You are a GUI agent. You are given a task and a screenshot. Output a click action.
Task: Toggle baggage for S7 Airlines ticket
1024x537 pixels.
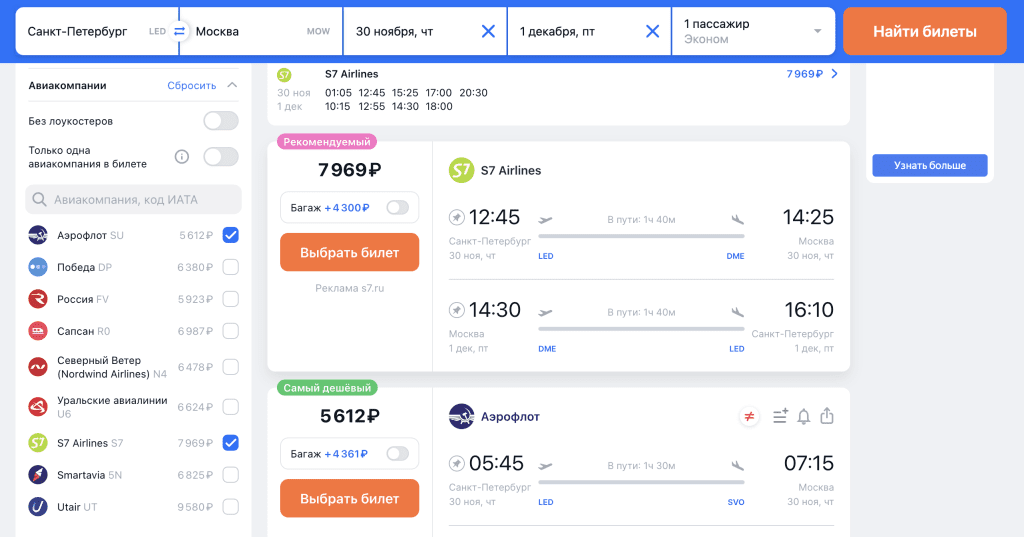click(x=397, y=208)
